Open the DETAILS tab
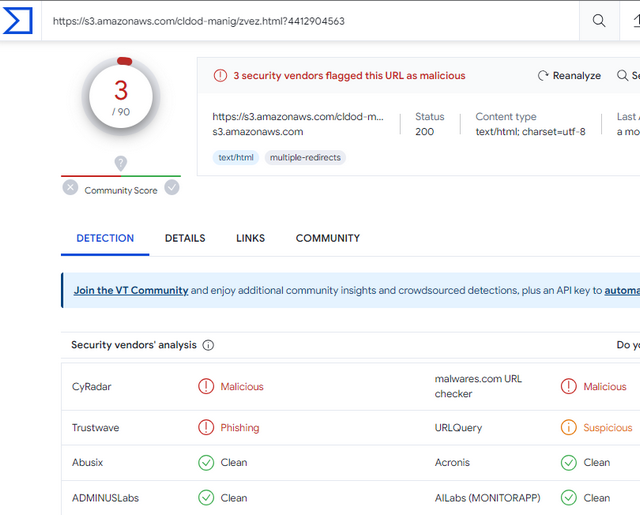 pos(185,238)
